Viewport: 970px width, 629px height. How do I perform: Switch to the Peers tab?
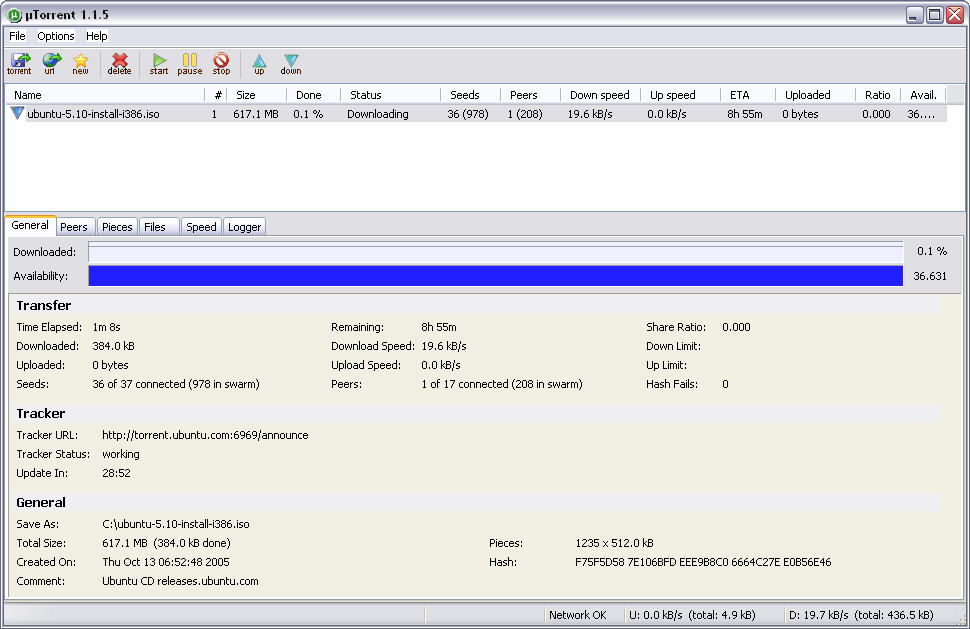click(74, 227)
